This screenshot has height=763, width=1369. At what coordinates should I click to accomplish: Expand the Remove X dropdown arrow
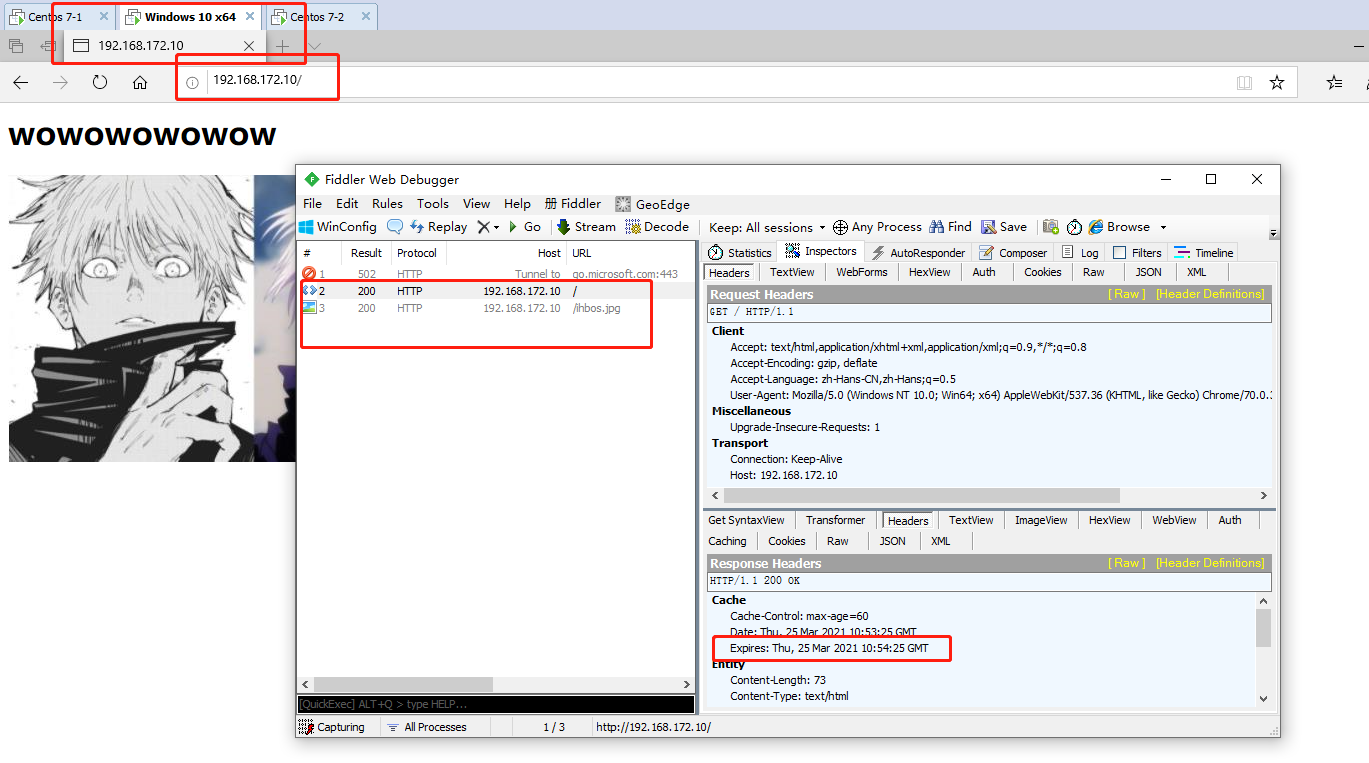496,228
